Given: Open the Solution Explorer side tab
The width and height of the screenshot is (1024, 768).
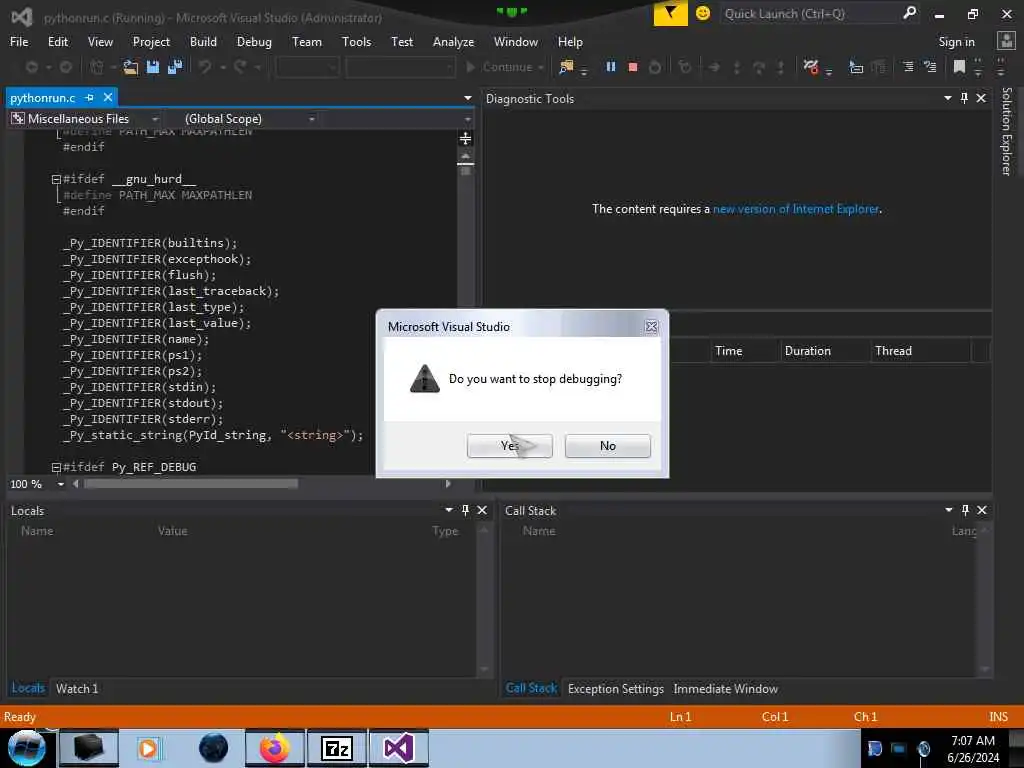Looking at the screenshot, I should pyautogui.click(x=1006, y=131).
